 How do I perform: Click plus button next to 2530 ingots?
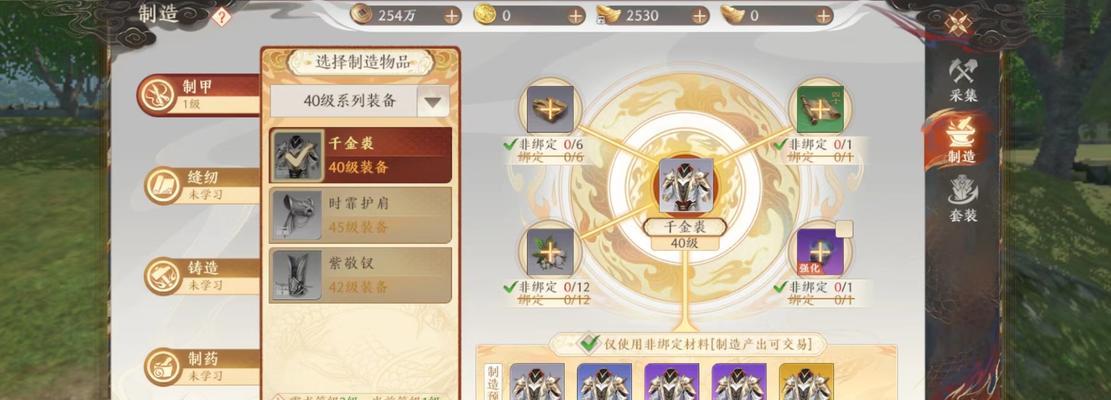click(700, 16)
